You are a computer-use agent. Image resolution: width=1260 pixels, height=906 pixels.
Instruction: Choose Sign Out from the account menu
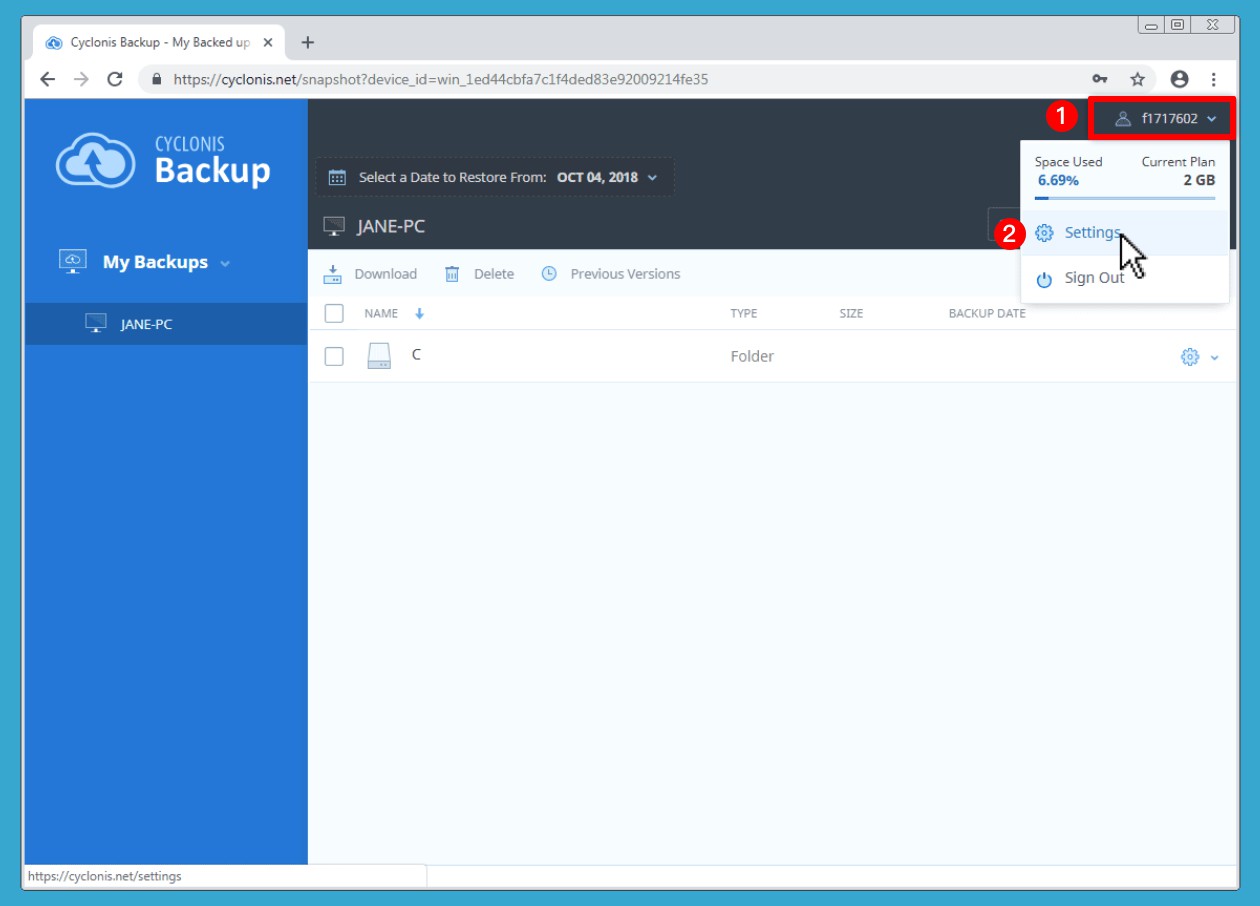pyautogui.click(x=1093, y=278)
